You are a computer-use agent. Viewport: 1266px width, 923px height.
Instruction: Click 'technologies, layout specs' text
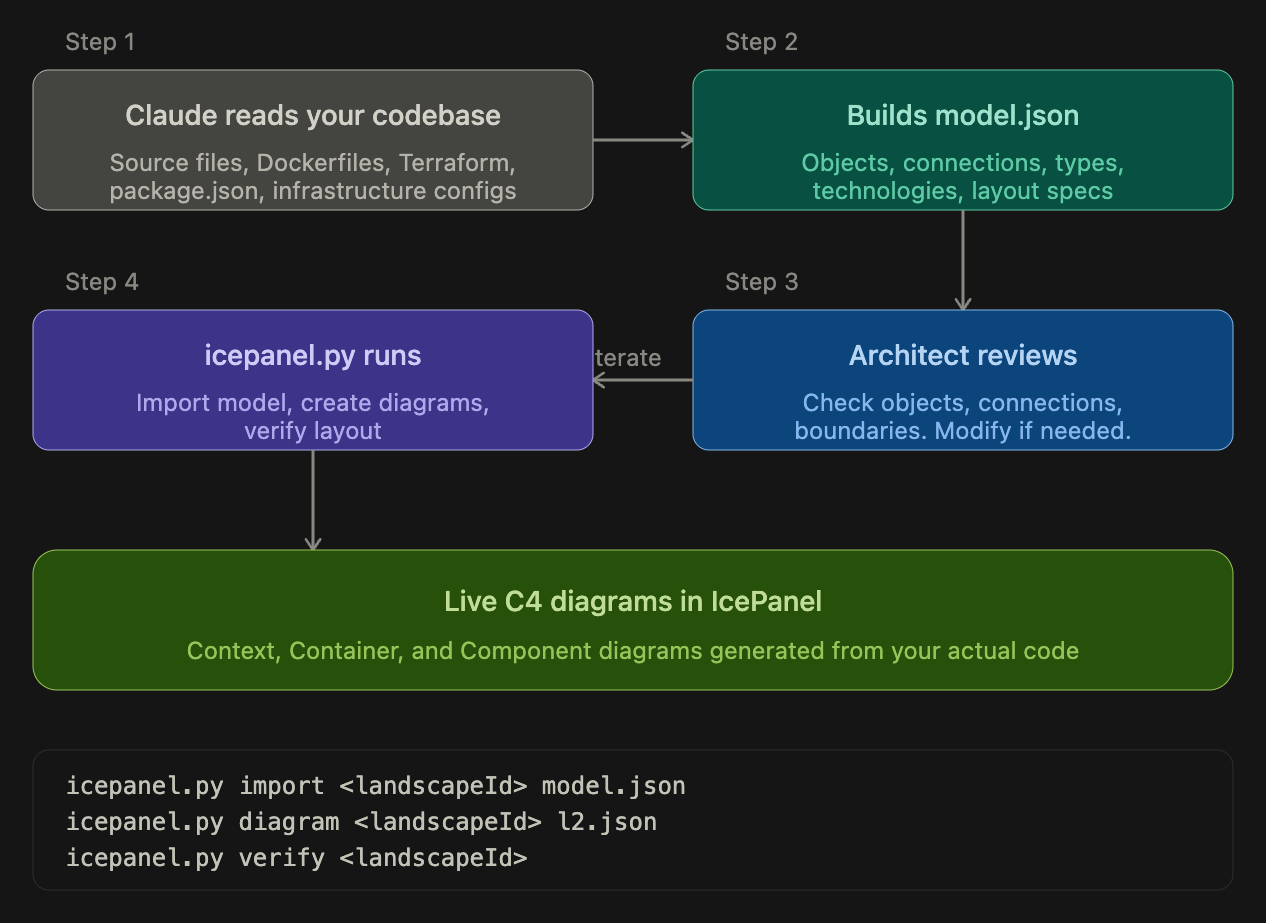[963, 191]
